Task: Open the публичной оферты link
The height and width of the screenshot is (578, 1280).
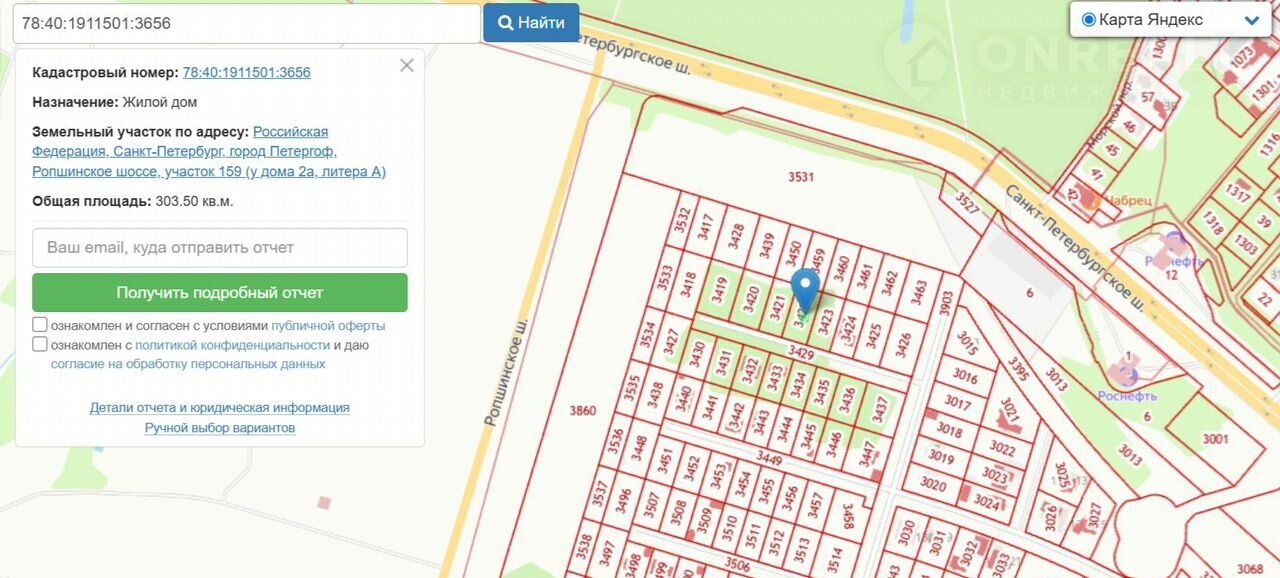Action: point(328,326)
